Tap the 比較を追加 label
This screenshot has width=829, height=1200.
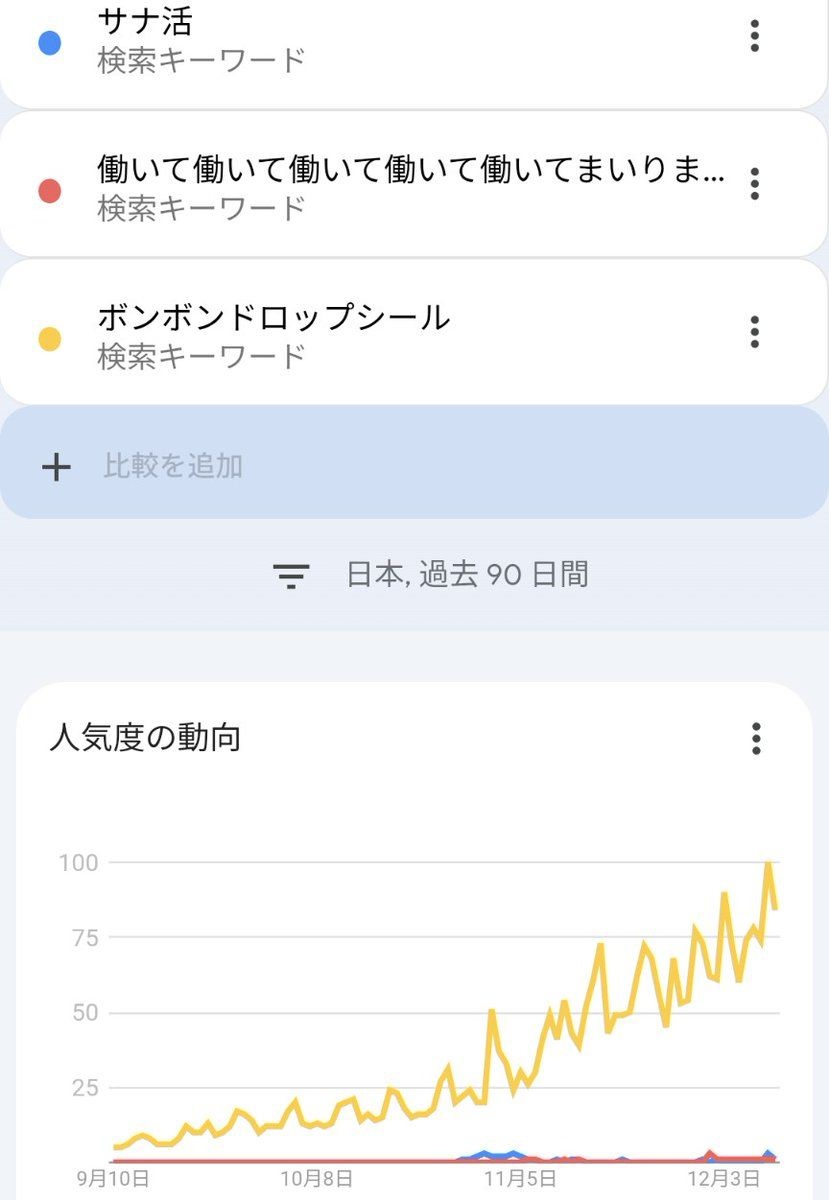pyautogui.click(x=173, y=466)
